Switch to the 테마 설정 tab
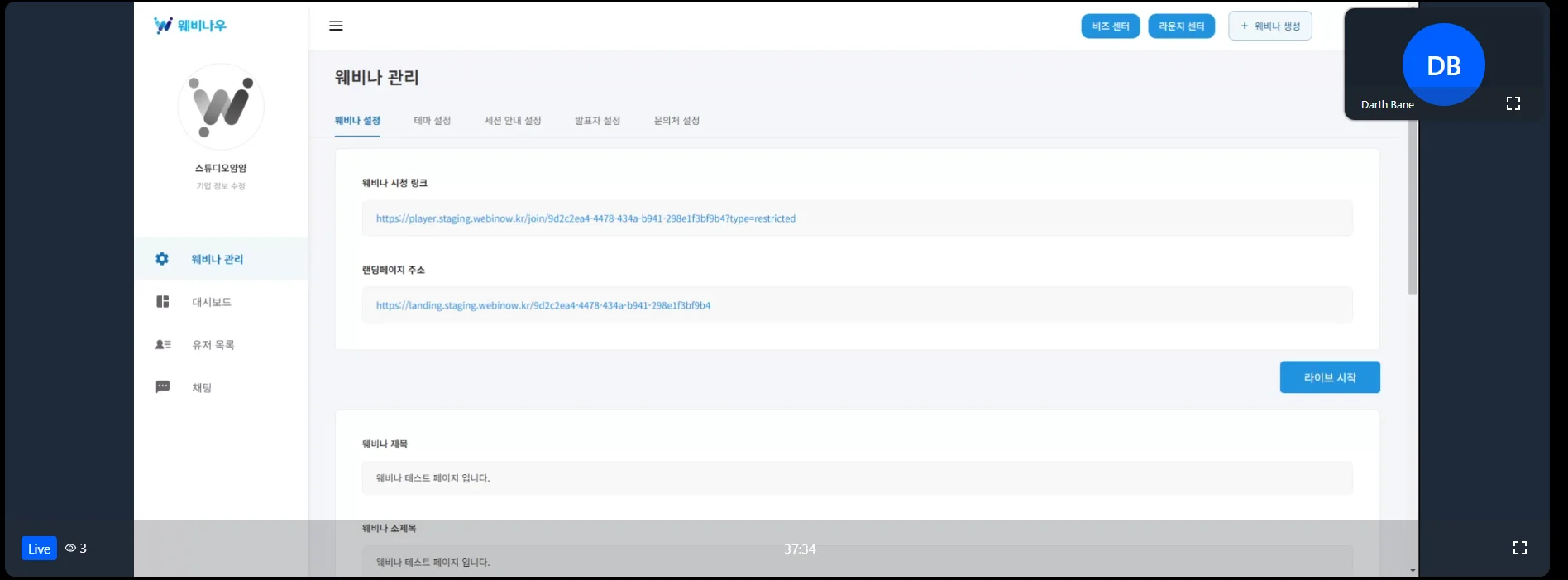Screen dimensions: 1568x580 (432, 121)
